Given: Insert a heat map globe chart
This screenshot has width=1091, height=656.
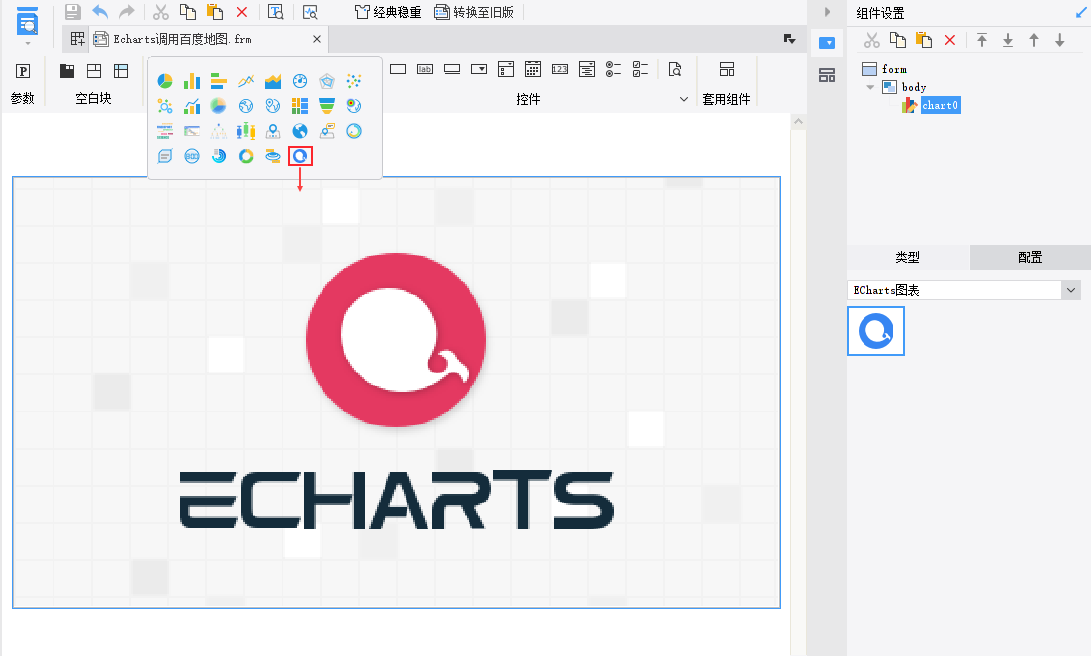Looking at the screenshot, I should [x=353, y=106].
